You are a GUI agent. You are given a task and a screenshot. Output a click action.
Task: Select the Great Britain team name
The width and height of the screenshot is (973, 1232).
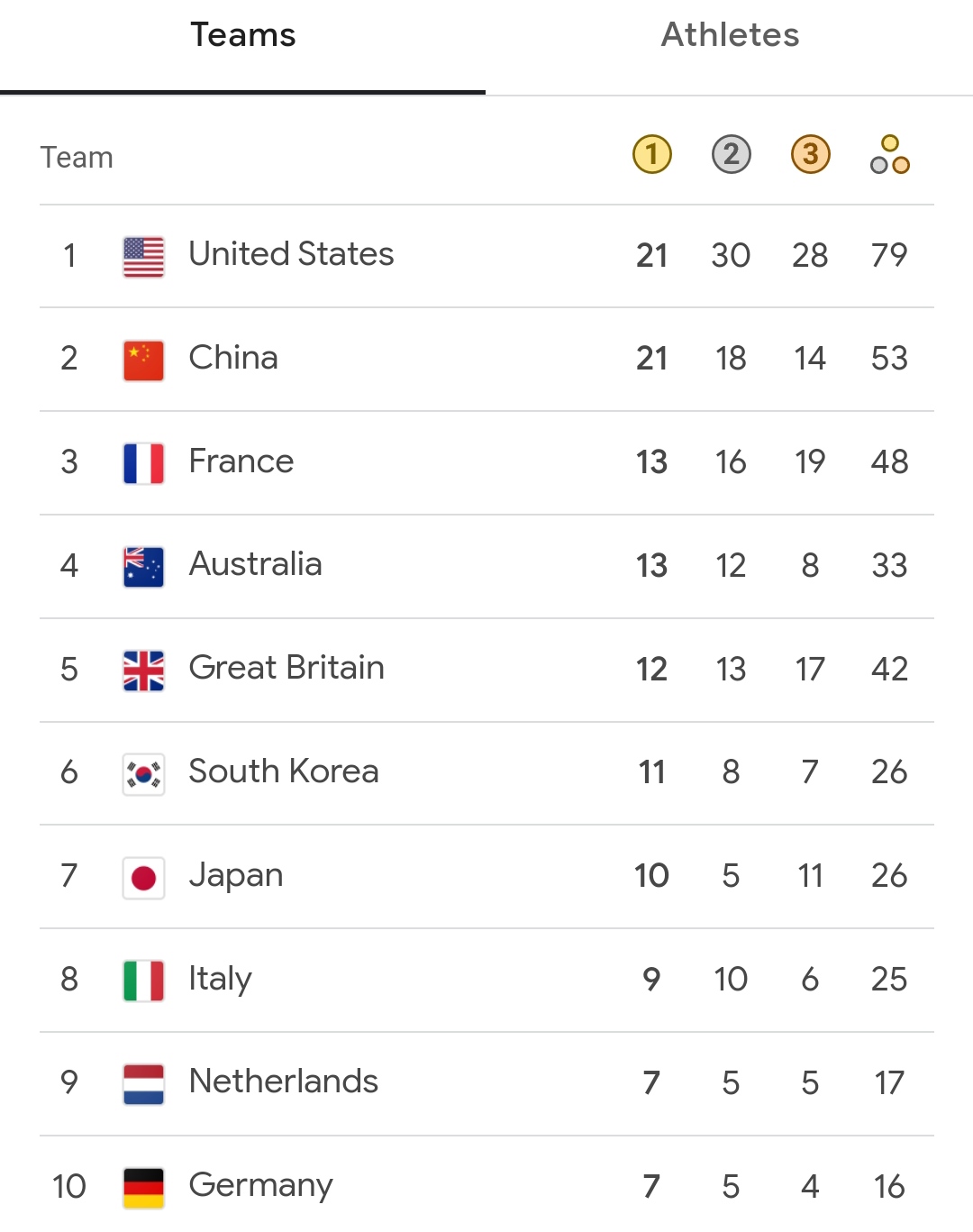coord(286,668)
